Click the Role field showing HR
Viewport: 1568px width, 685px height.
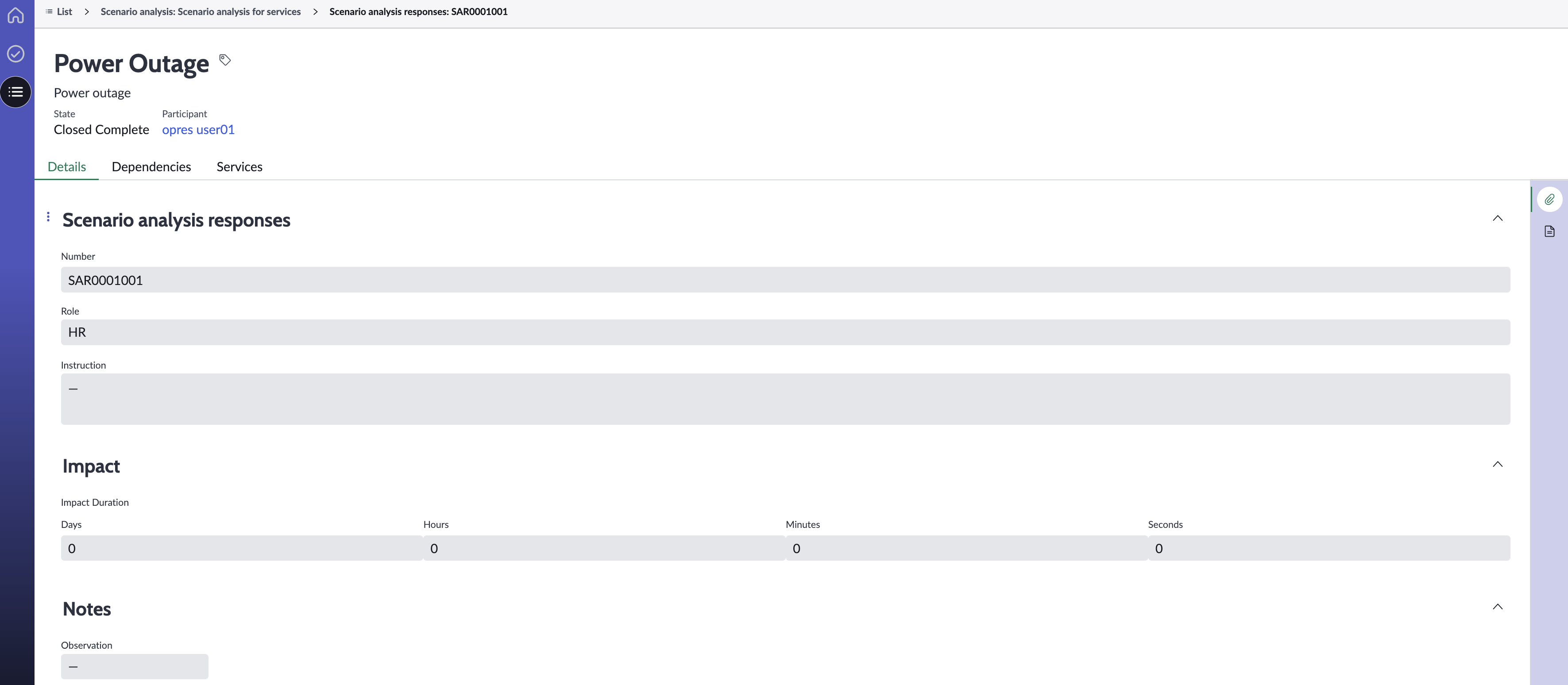click(x=785, y=332)
